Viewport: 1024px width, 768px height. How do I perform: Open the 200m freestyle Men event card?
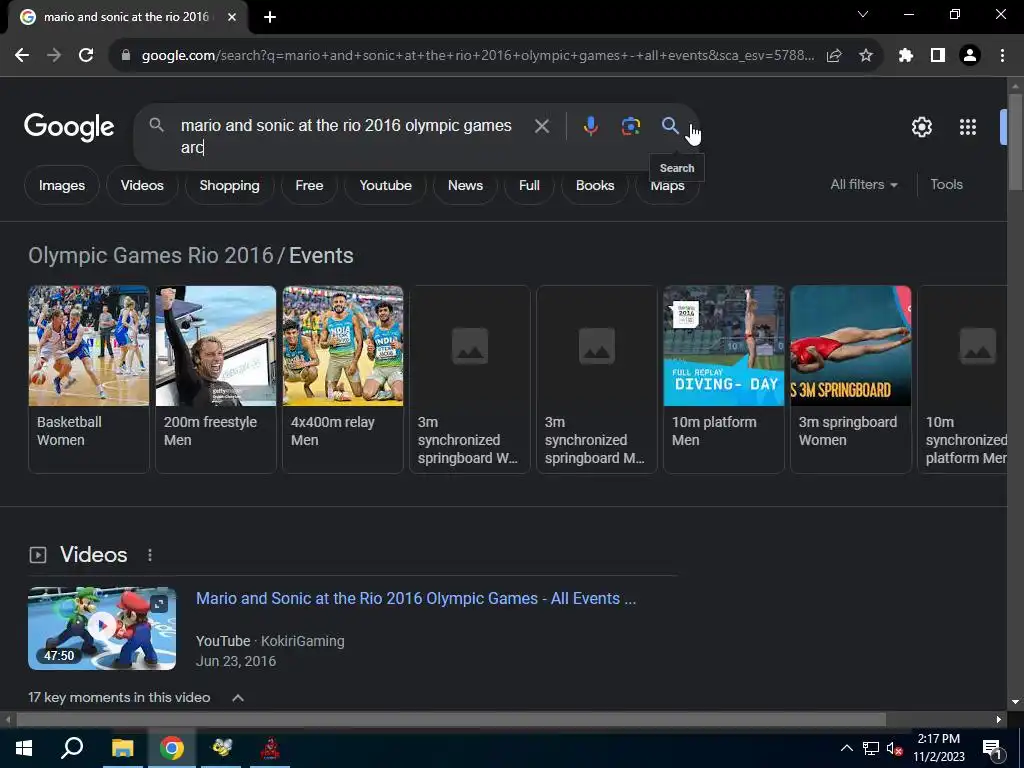[216, 379]
